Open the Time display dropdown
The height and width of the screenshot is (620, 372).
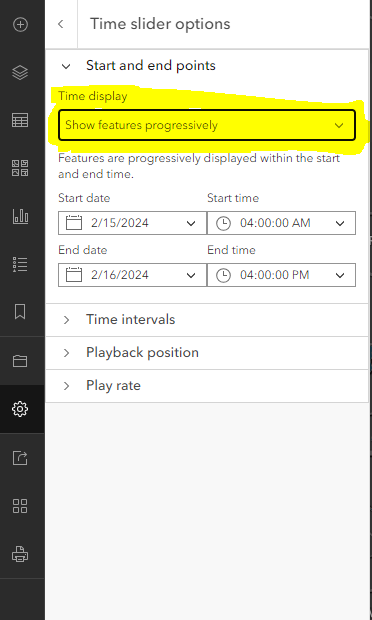pos(207,125)
